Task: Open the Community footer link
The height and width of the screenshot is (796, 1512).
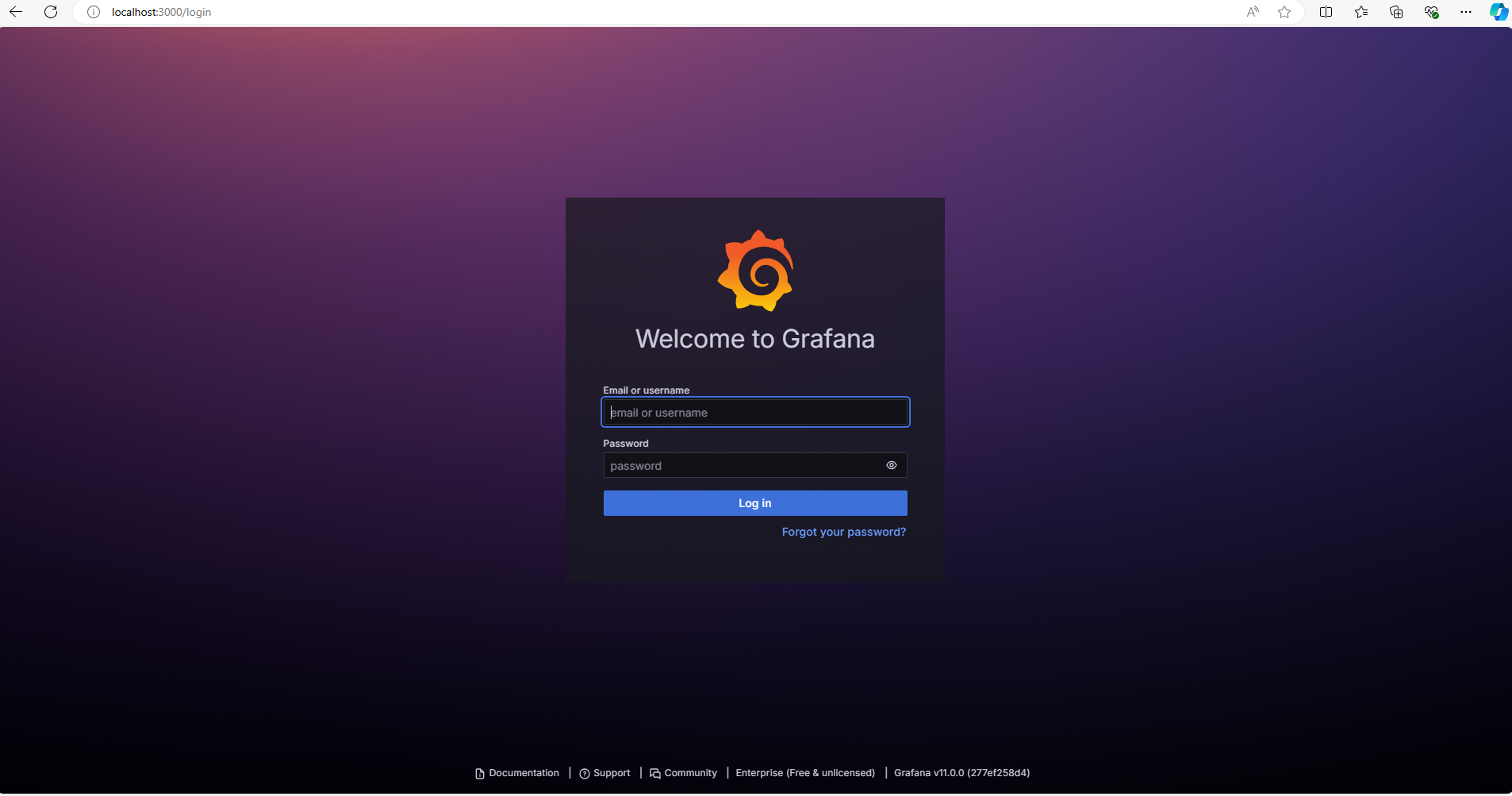Action: click(683, 773)
